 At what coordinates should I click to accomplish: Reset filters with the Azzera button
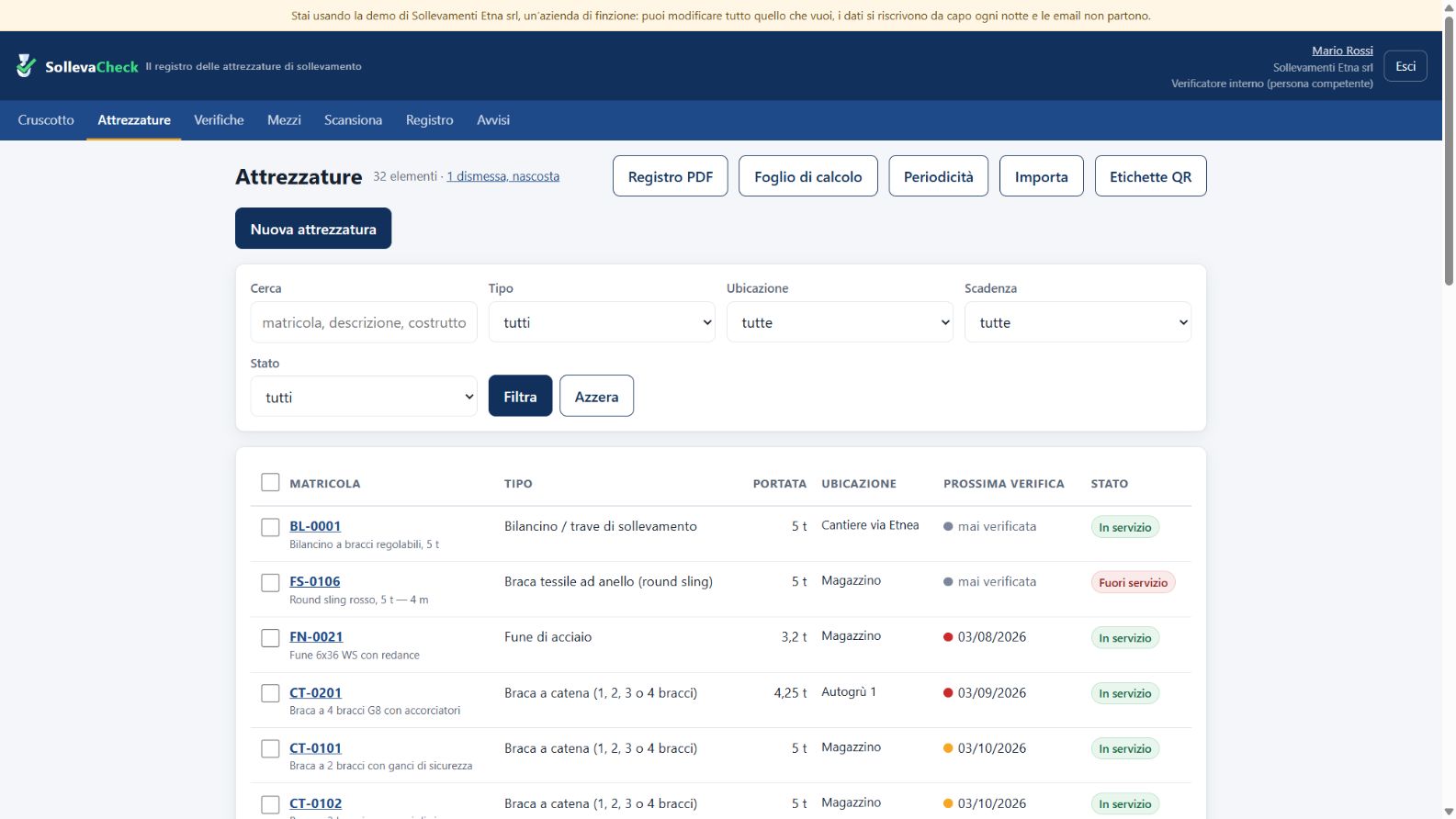[x=596, y=397]
